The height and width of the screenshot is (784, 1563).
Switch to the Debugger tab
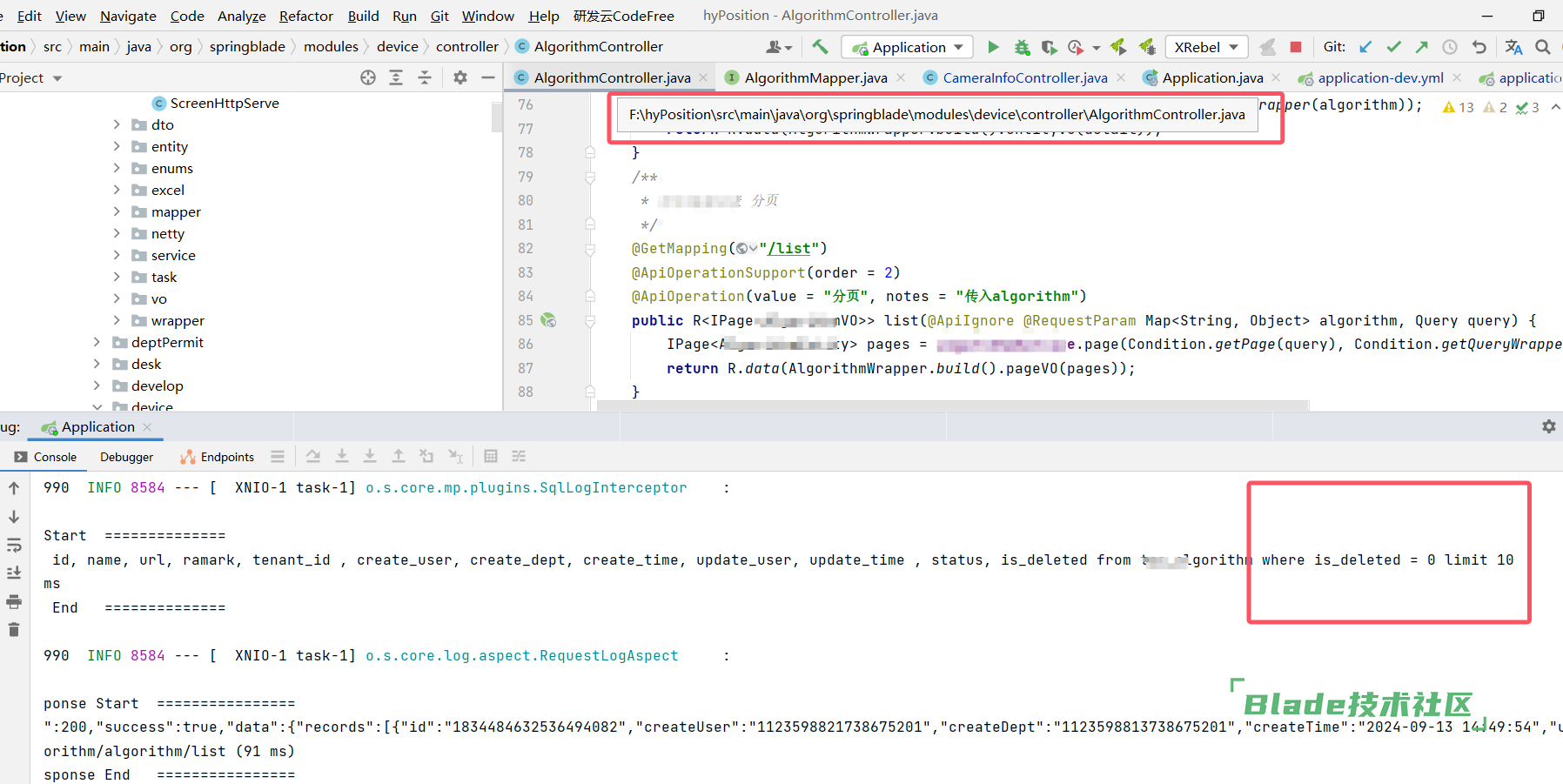coord(126,457)
